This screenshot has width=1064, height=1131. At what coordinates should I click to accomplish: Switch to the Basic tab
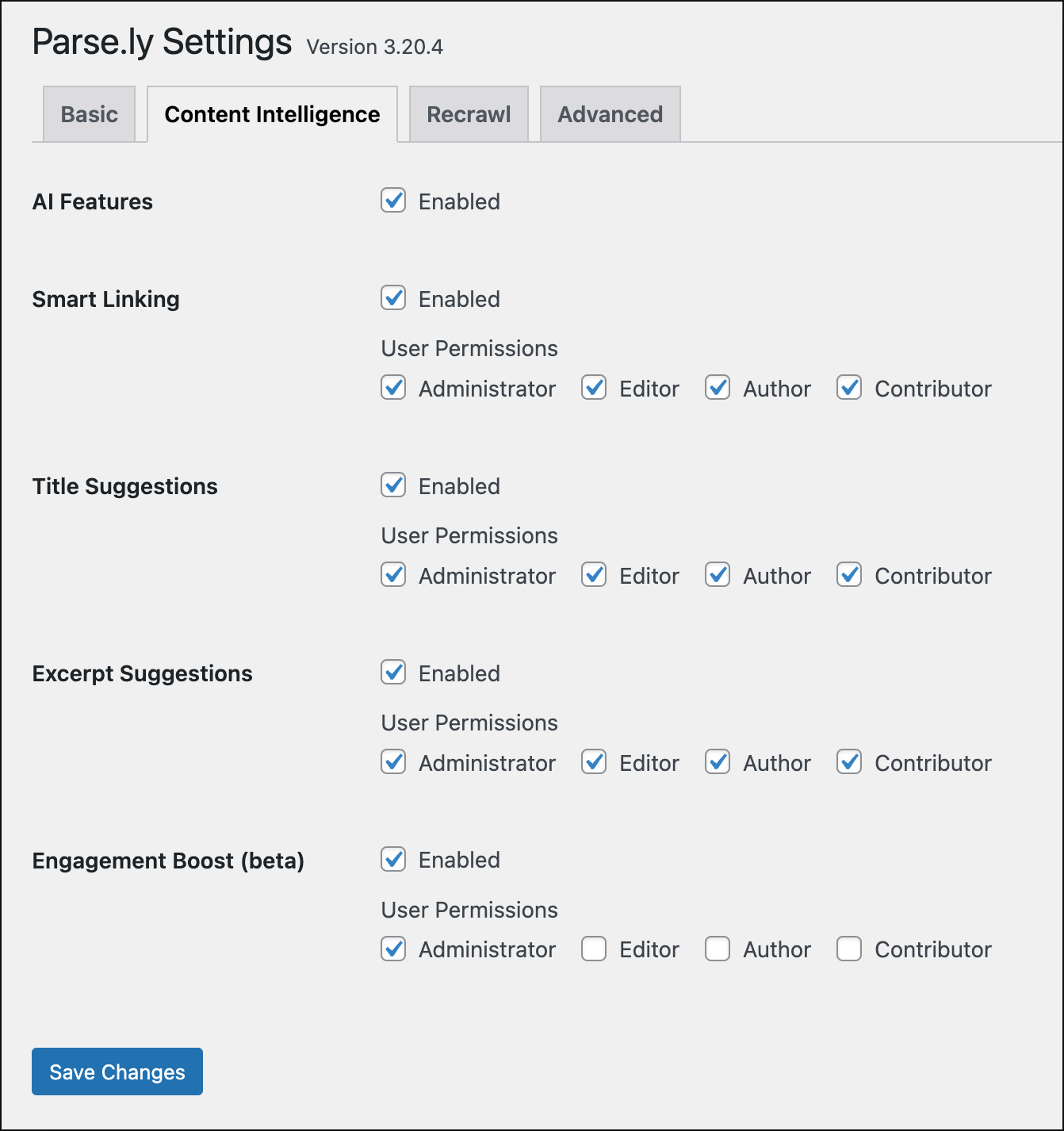click(x=90, y=114)
